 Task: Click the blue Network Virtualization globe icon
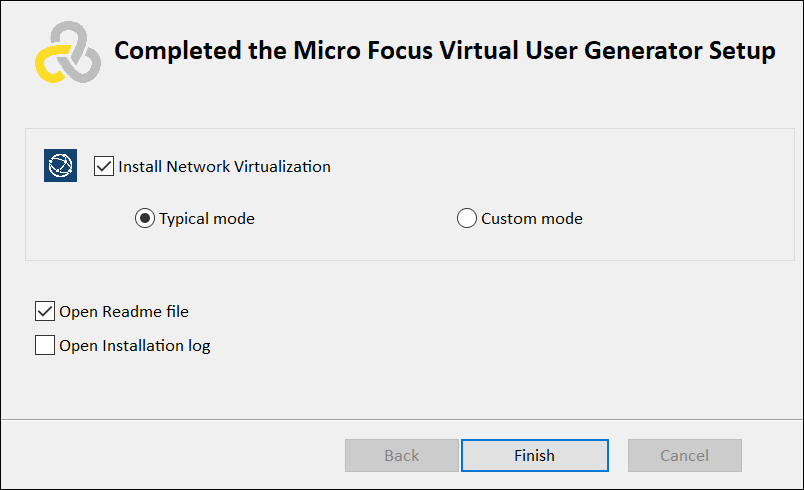tap(61, 166)
